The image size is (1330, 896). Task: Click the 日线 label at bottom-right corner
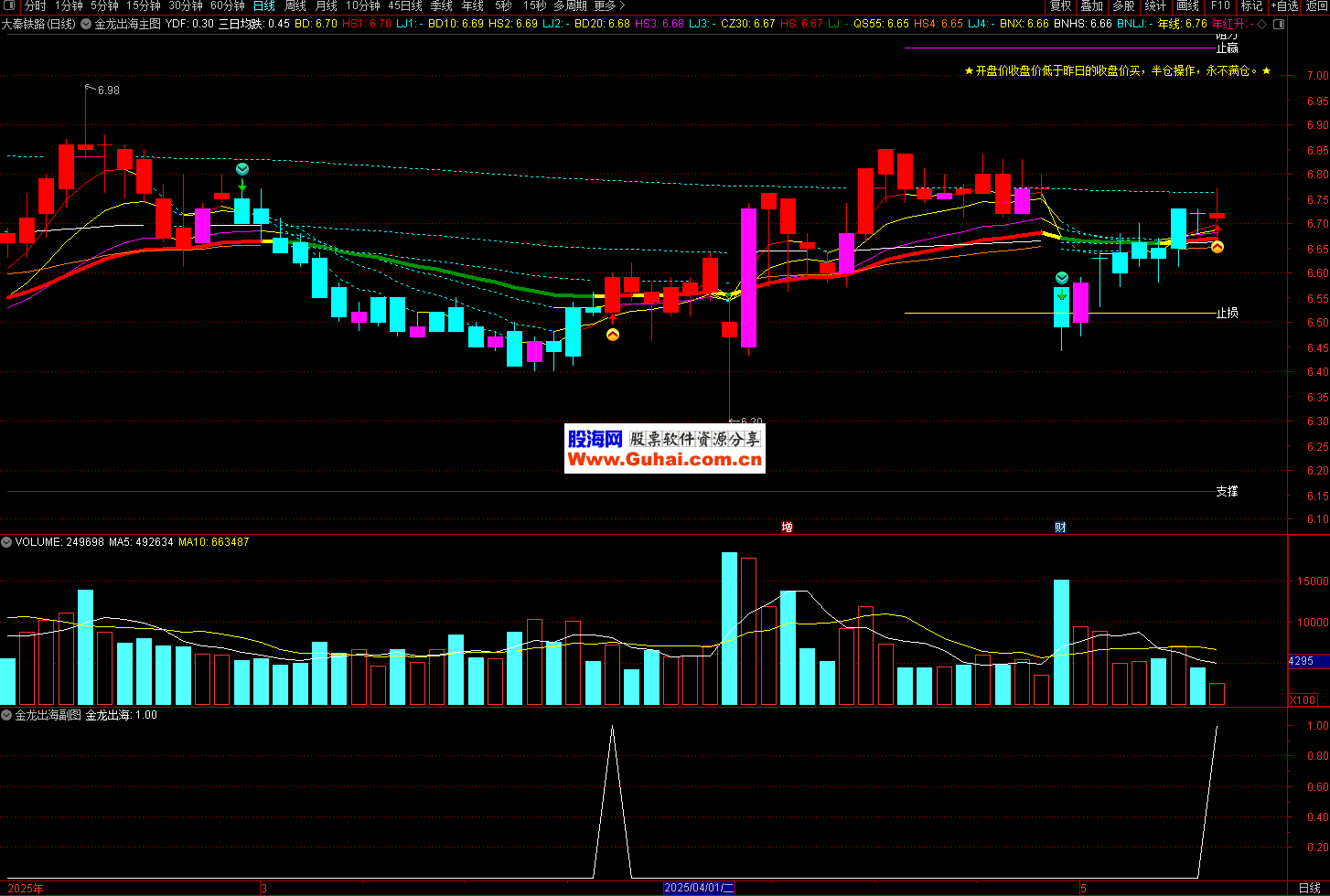[1309, 889]
